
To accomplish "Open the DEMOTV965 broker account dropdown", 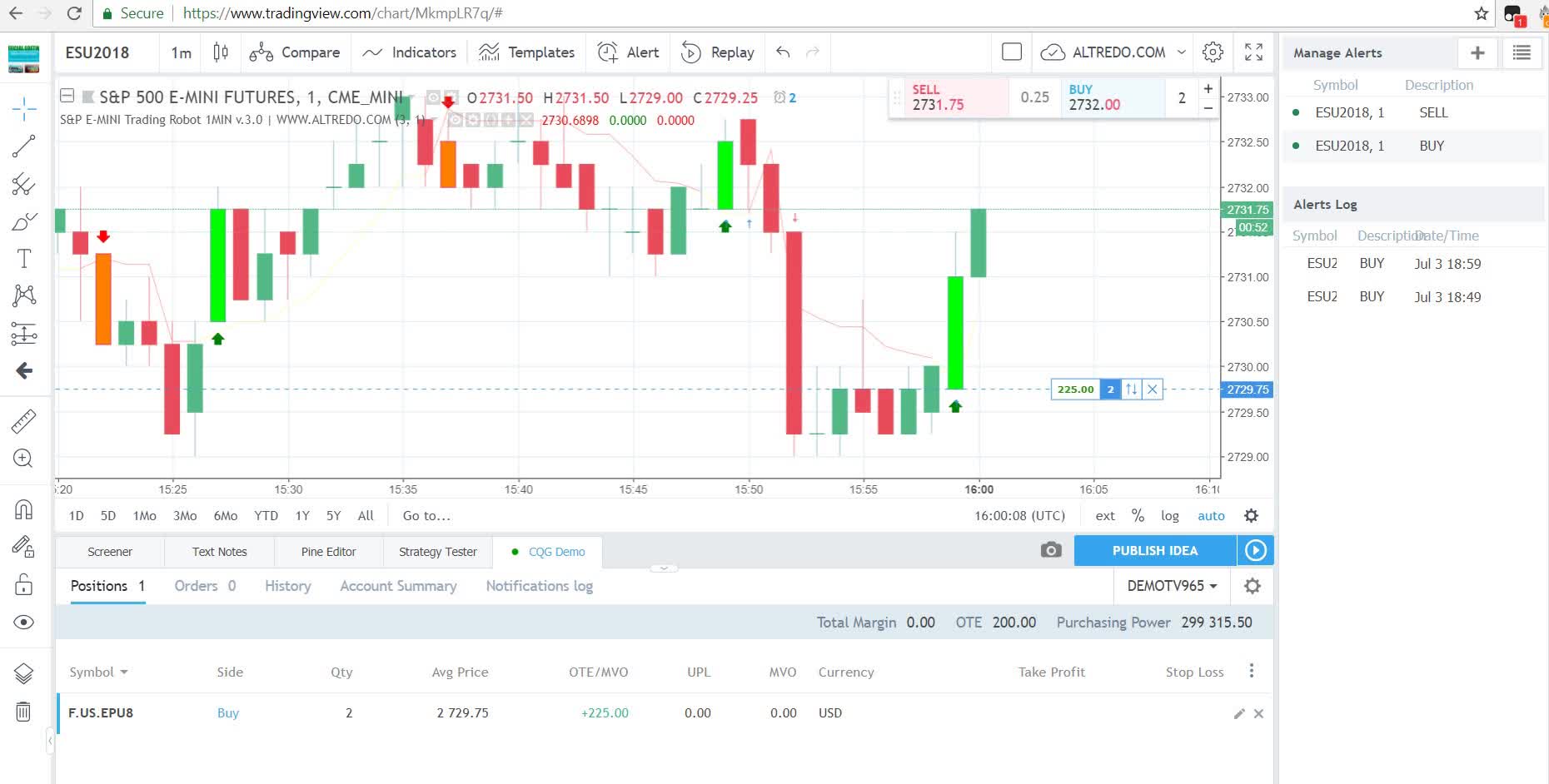I will 1171,586.
